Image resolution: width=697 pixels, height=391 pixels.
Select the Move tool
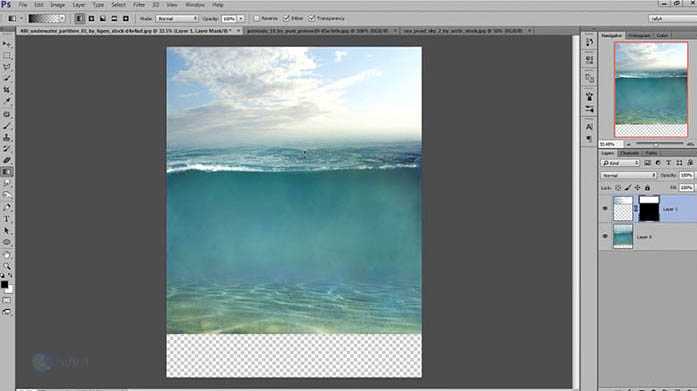coord(7,44)
